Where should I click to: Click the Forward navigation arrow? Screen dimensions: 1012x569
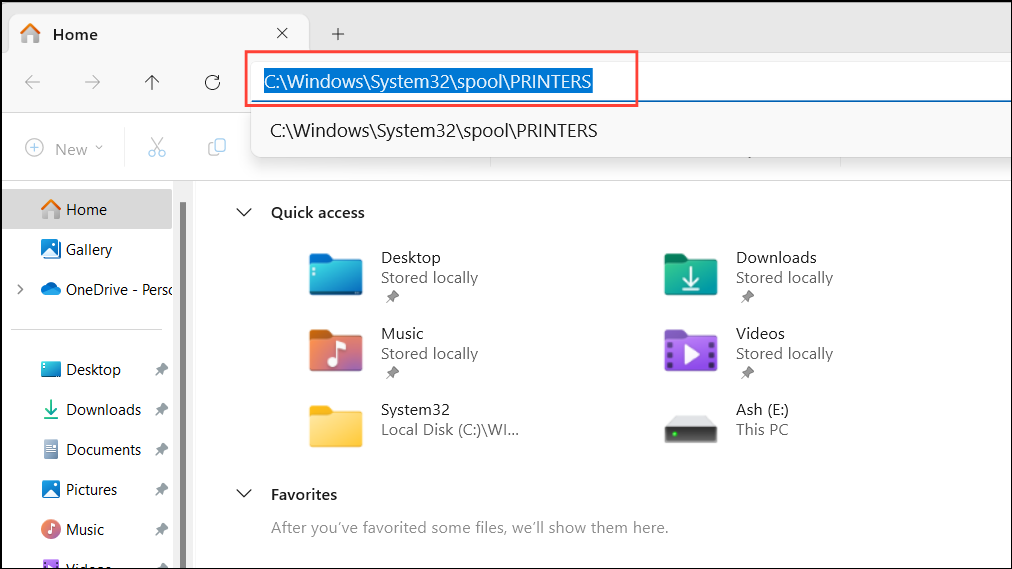click(x=92, y=82)
